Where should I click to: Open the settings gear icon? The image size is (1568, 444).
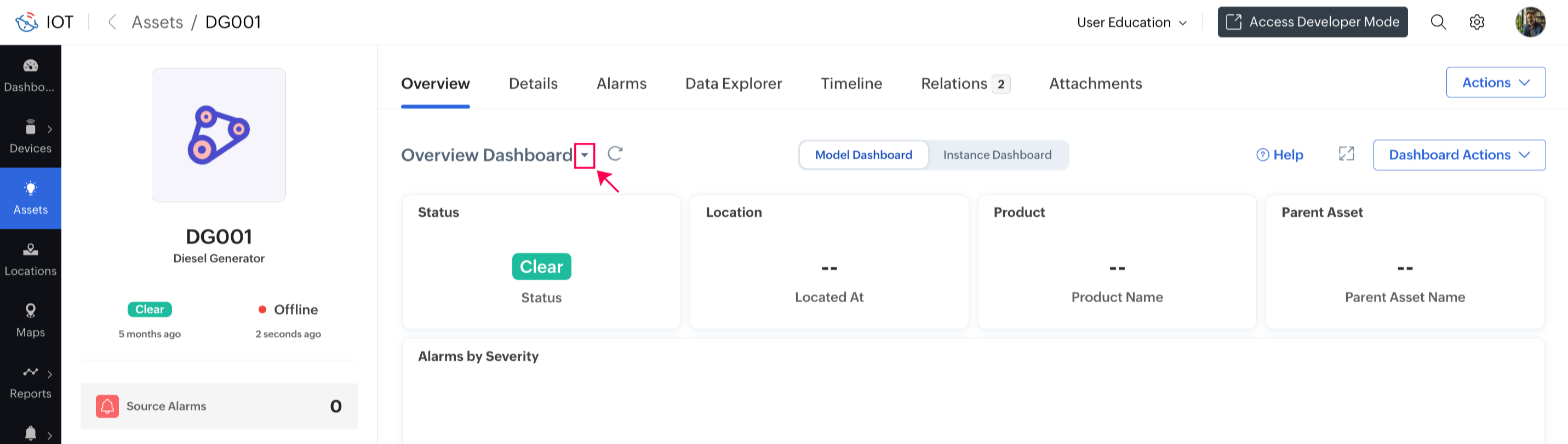pos(1477,22)
